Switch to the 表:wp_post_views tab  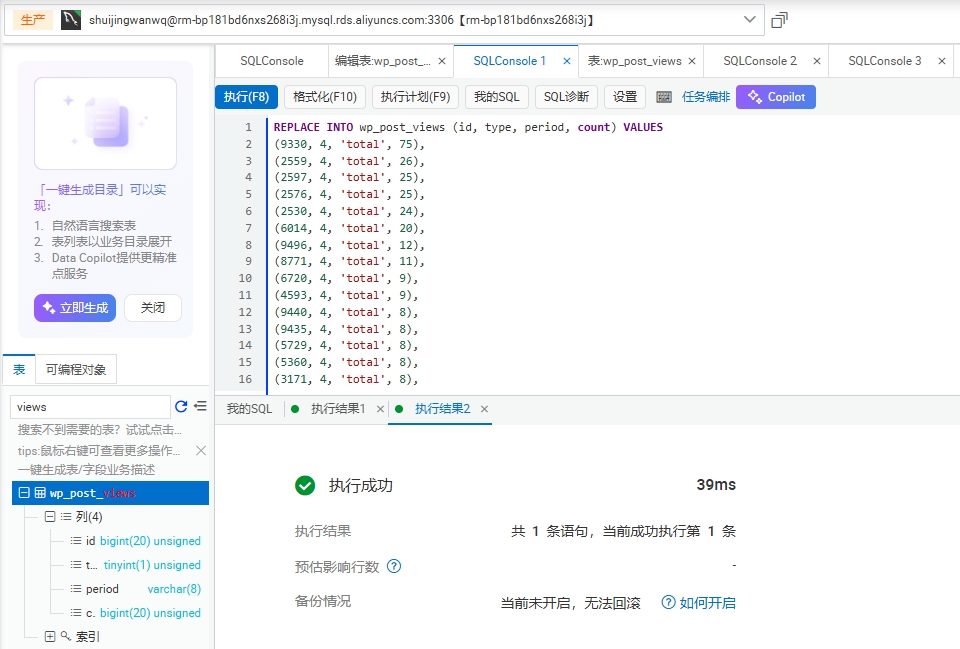click(635, 61)
